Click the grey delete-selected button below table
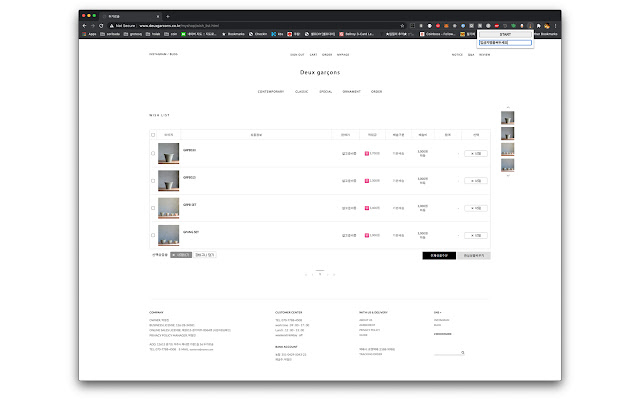640x400 pixels. pyautogui.click(x=181, y=255)
